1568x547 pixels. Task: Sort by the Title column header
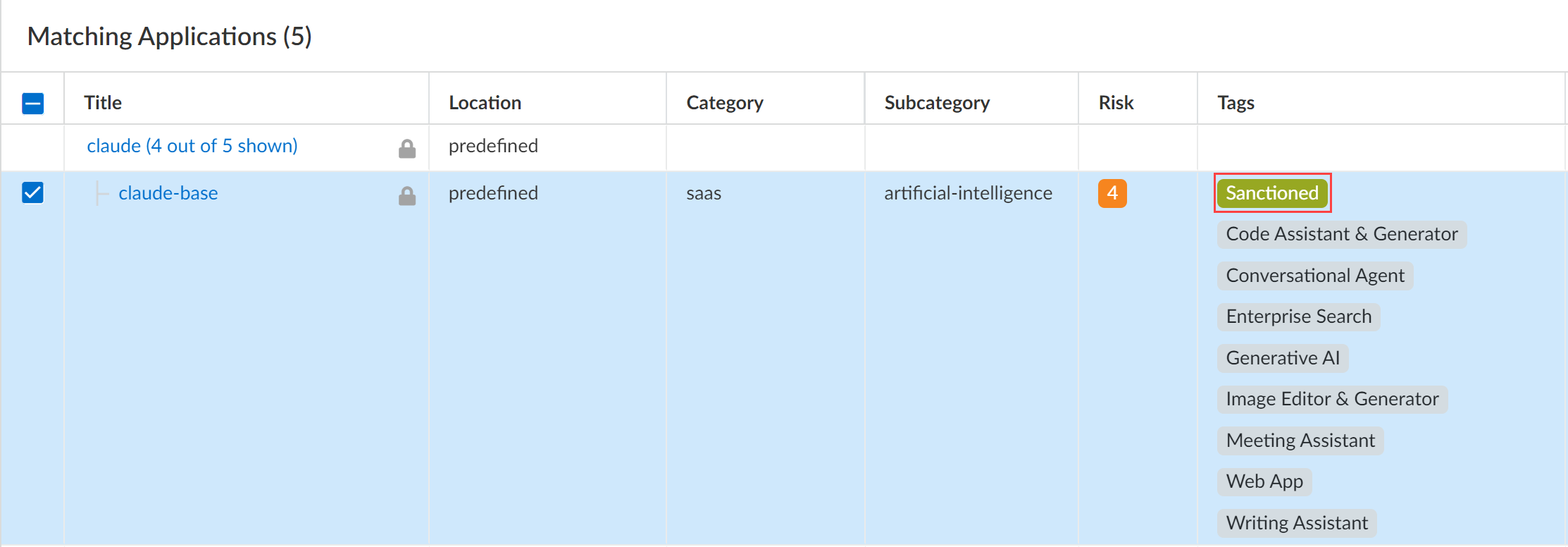pyautogui.click(x=103, y=103)
